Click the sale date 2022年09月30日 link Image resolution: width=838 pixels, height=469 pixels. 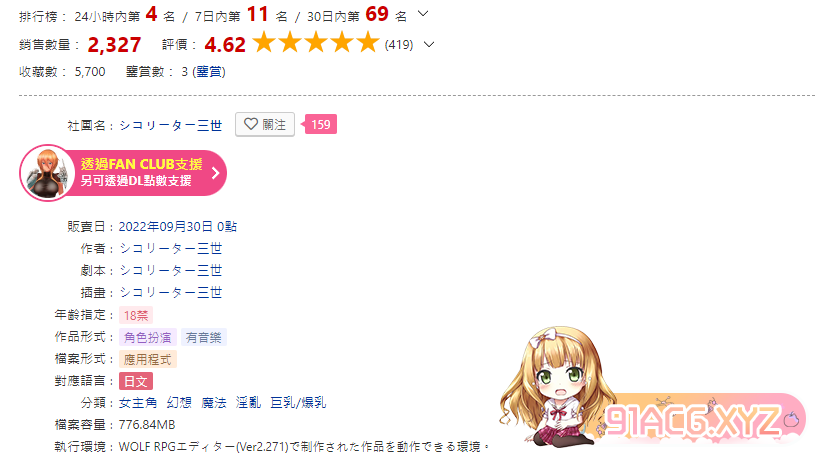(166, 226)
